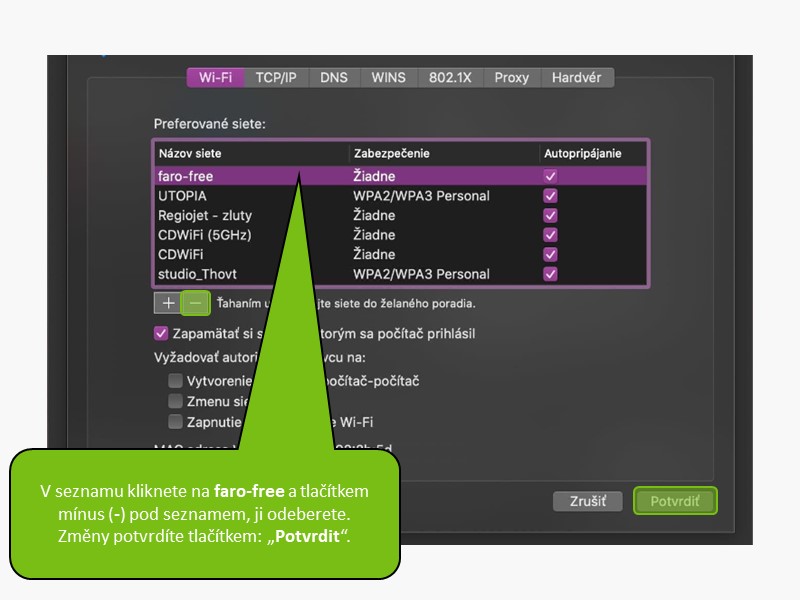This screenshot has width=800, height=600.
Task: Click the plus button to add network
Action: [x=168, y=303]
